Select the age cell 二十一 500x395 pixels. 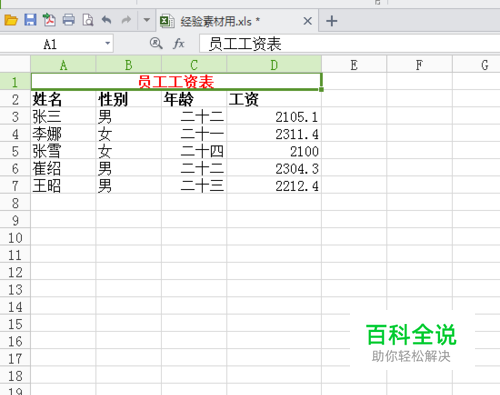click(194, 134)
